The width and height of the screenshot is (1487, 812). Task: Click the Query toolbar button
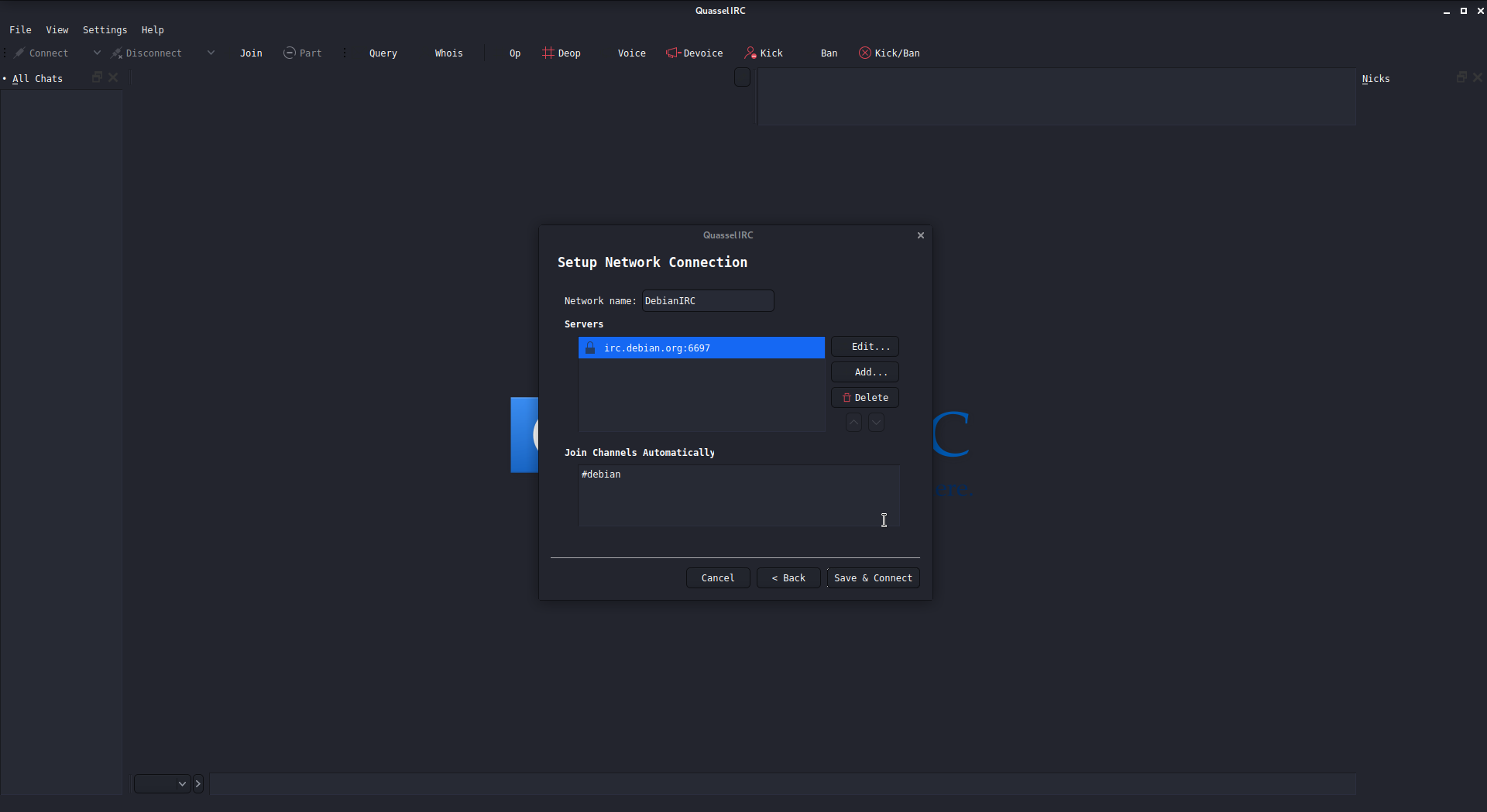[x=383, y=53]
